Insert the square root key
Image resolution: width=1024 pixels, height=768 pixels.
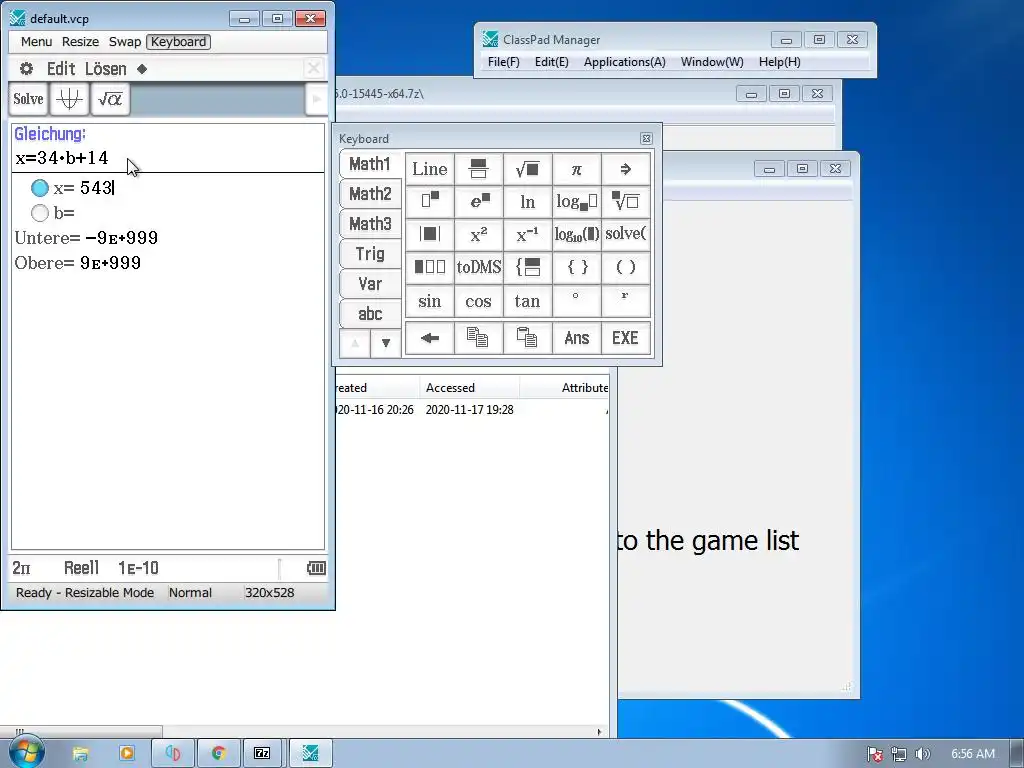pyautogui.click(x=528, y=169)
